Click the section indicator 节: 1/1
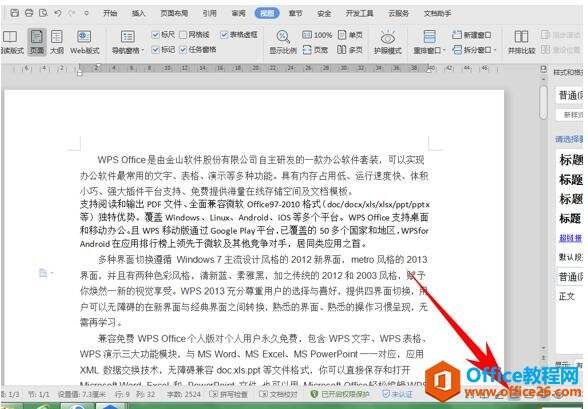This screenshot has width=588, height=409. [39, 394]
